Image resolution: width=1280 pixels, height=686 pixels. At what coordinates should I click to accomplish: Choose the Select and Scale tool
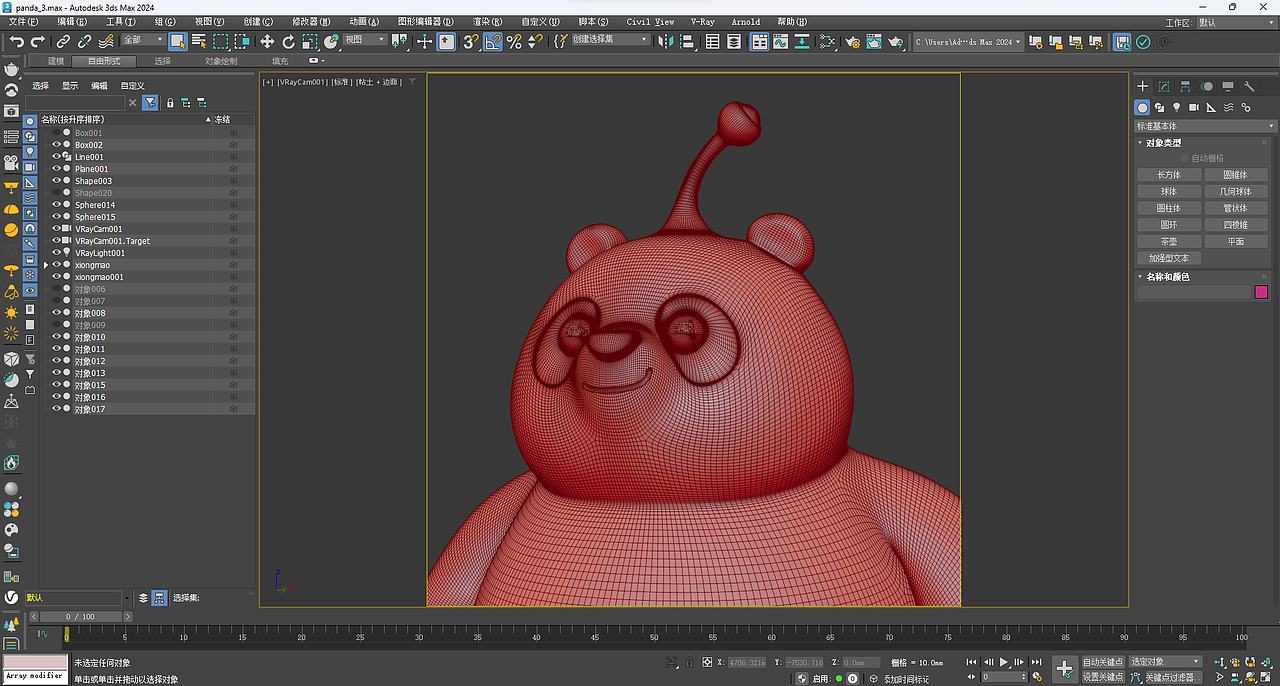[310, 41]
